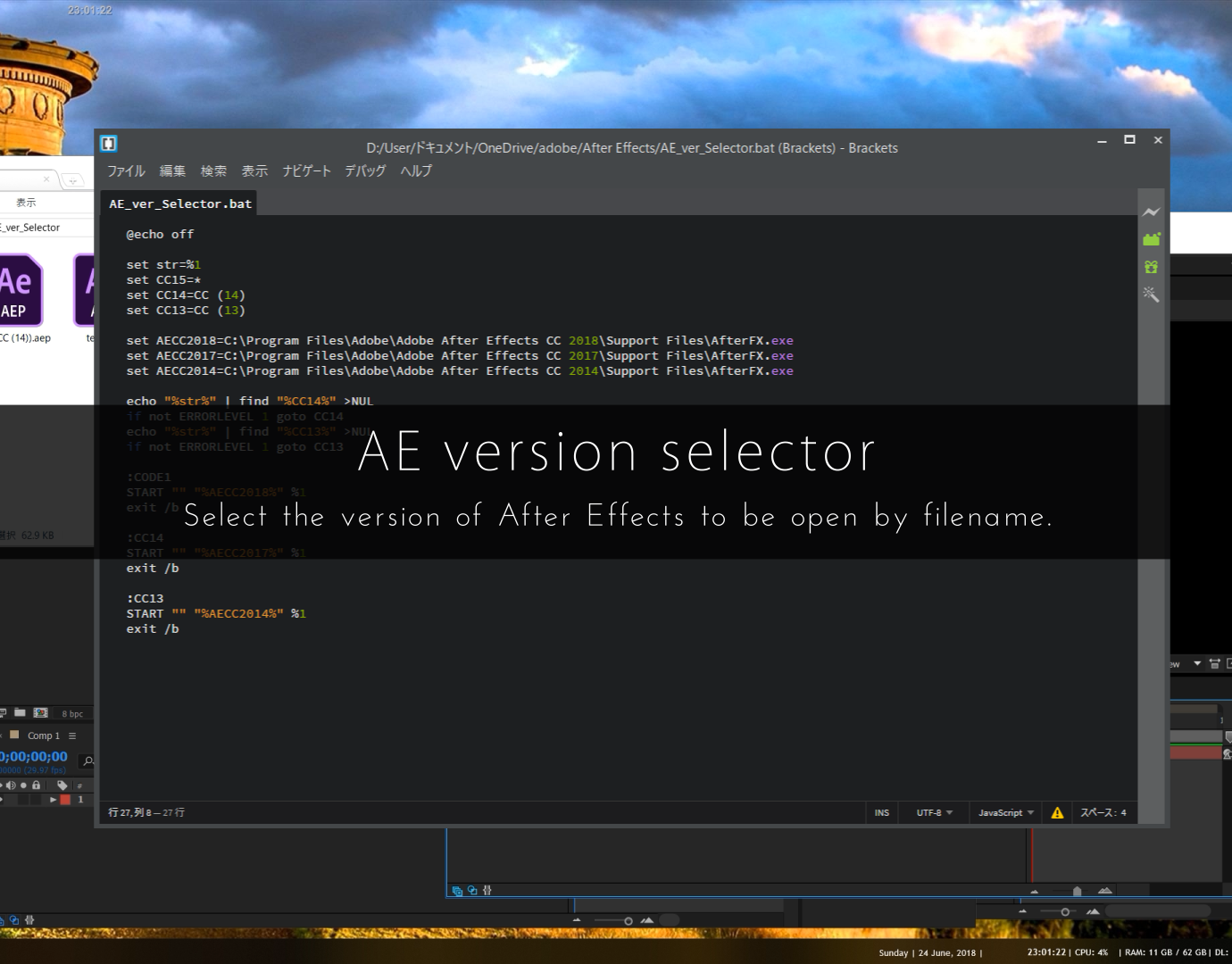The width and height of the screenshot is (1232, 964).
Task: Click the magic wand beautify icon
Action: pyautogui.click(x=1151, y=294)
